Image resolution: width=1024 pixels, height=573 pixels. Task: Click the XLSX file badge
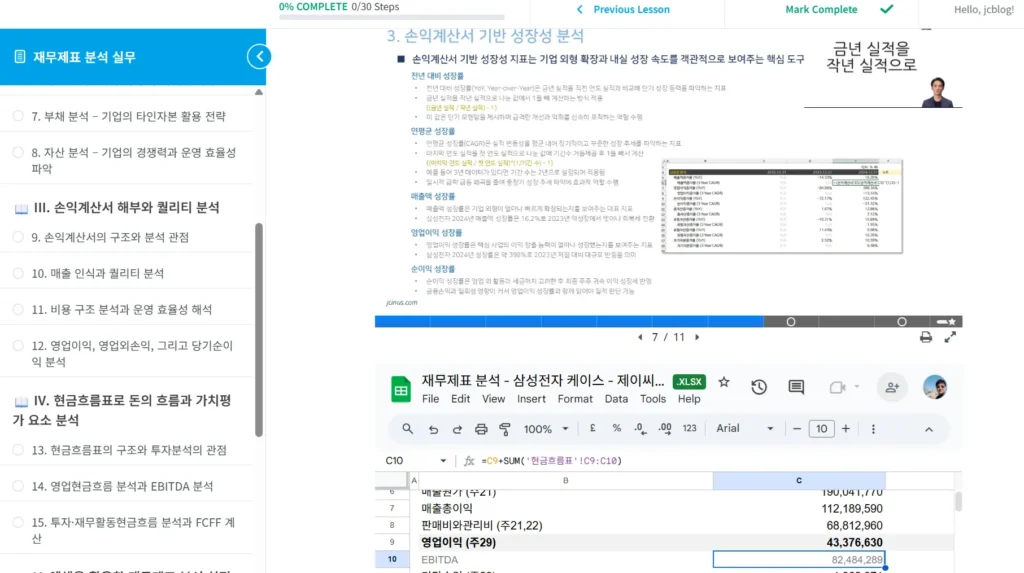coord(689,382)
